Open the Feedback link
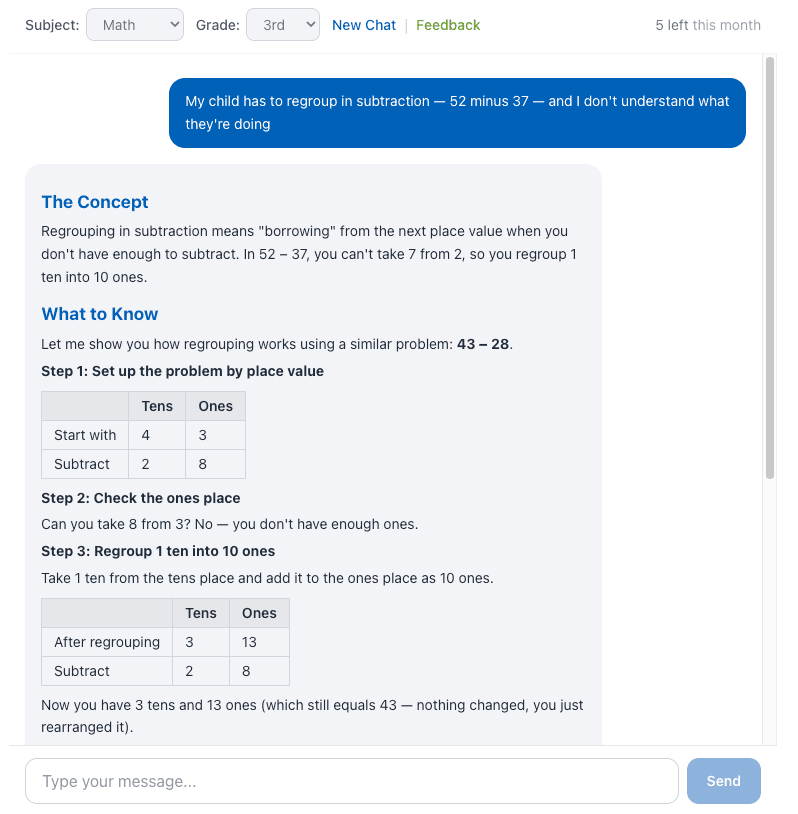This screenshot has width=798, height=814. [448, 25]
